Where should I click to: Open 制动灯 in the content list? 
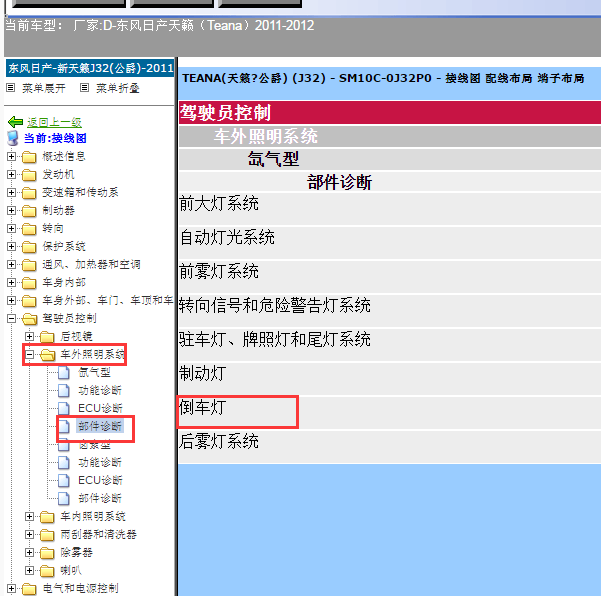202,373
